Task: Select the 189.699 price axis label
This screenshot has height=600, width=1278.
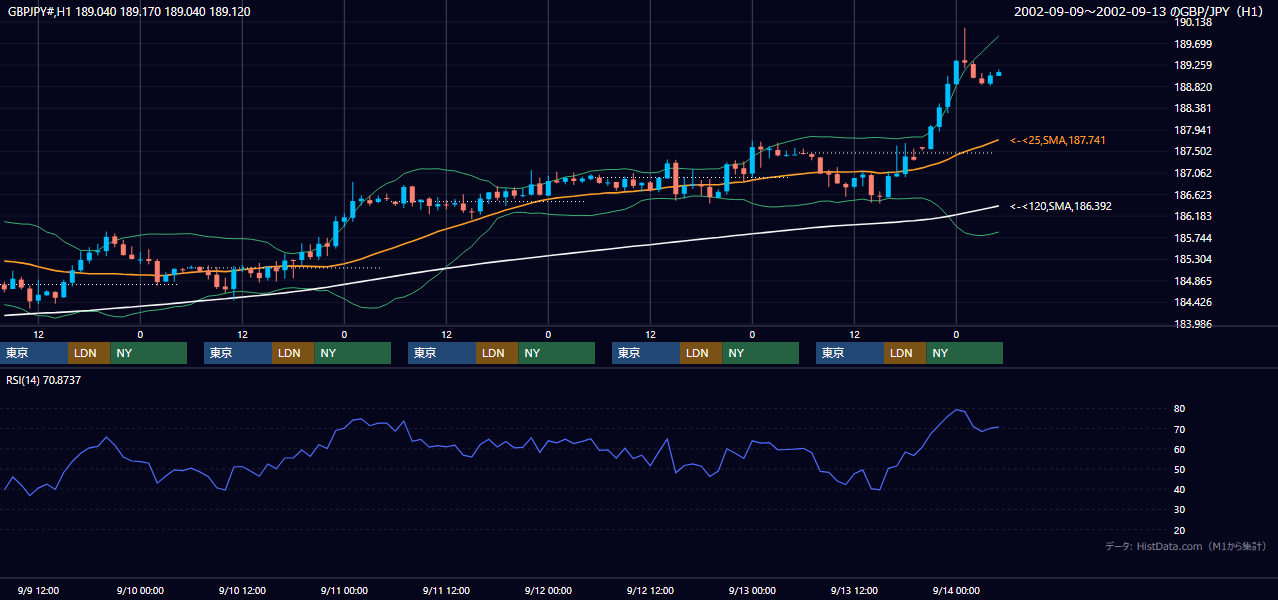Action: click(1192, 44)
